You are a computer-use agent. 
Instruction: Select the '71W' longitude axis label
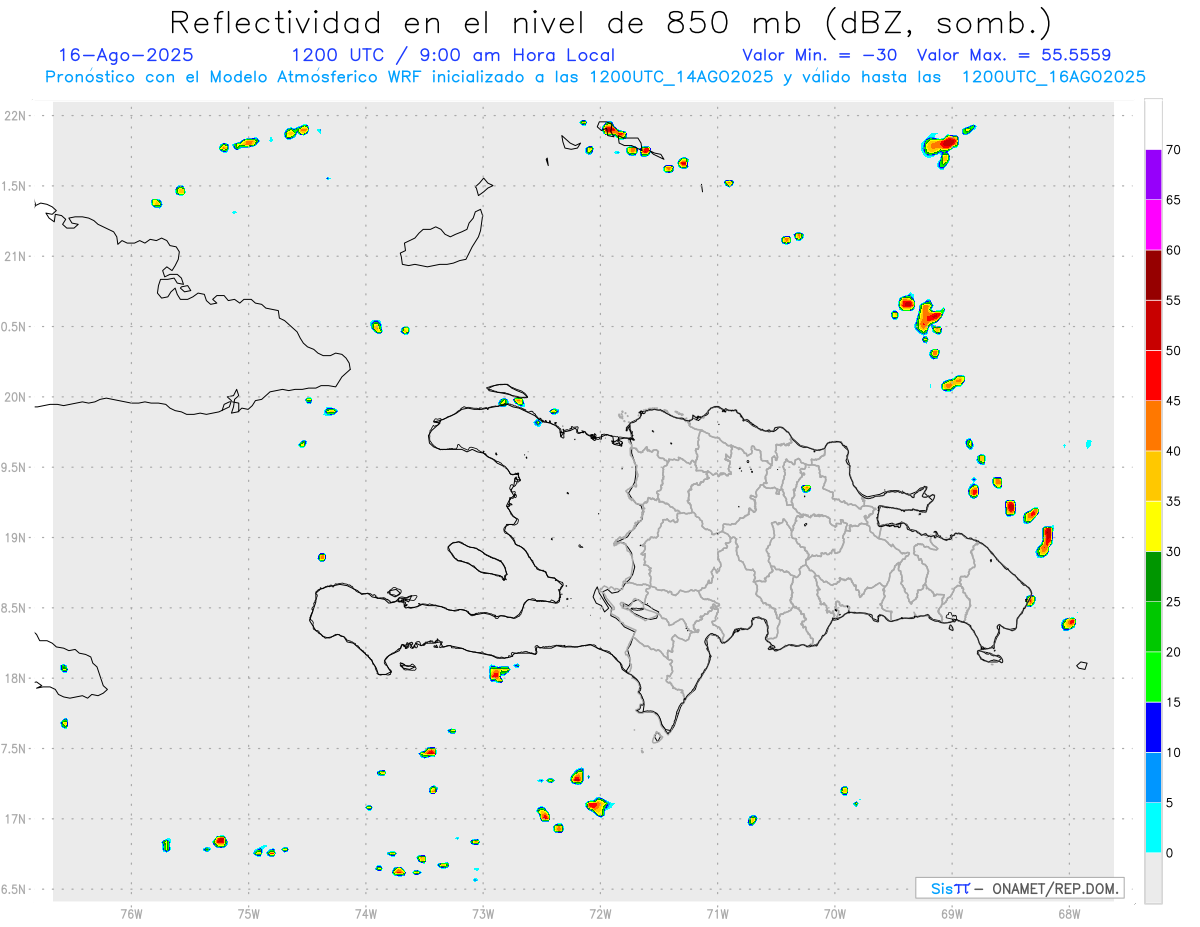coord(717,913)
